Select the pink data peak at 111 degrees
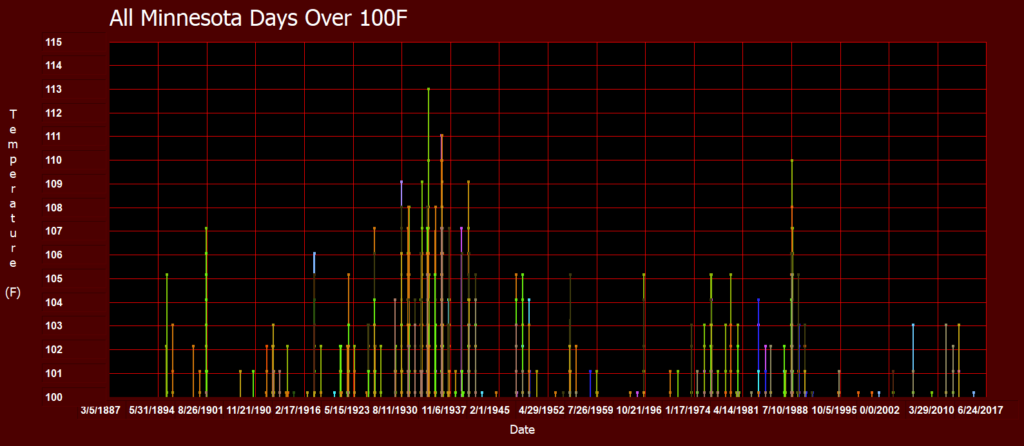 click(x=441, y=136)
